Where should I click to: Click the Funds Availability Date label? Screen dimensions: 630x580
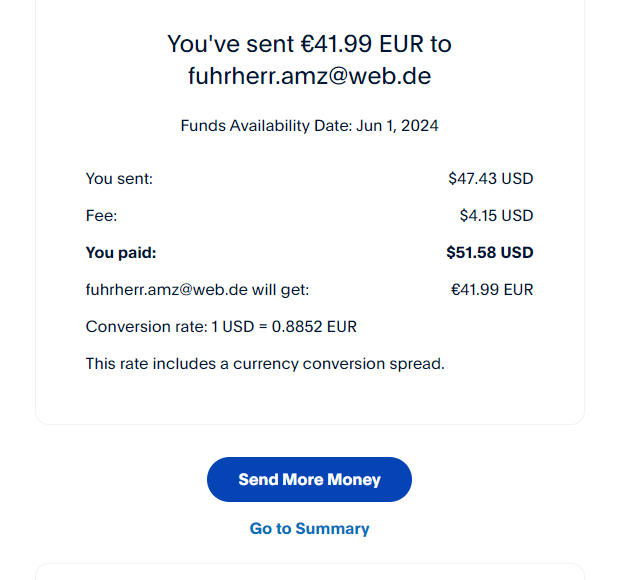click(x=266, y=126)
